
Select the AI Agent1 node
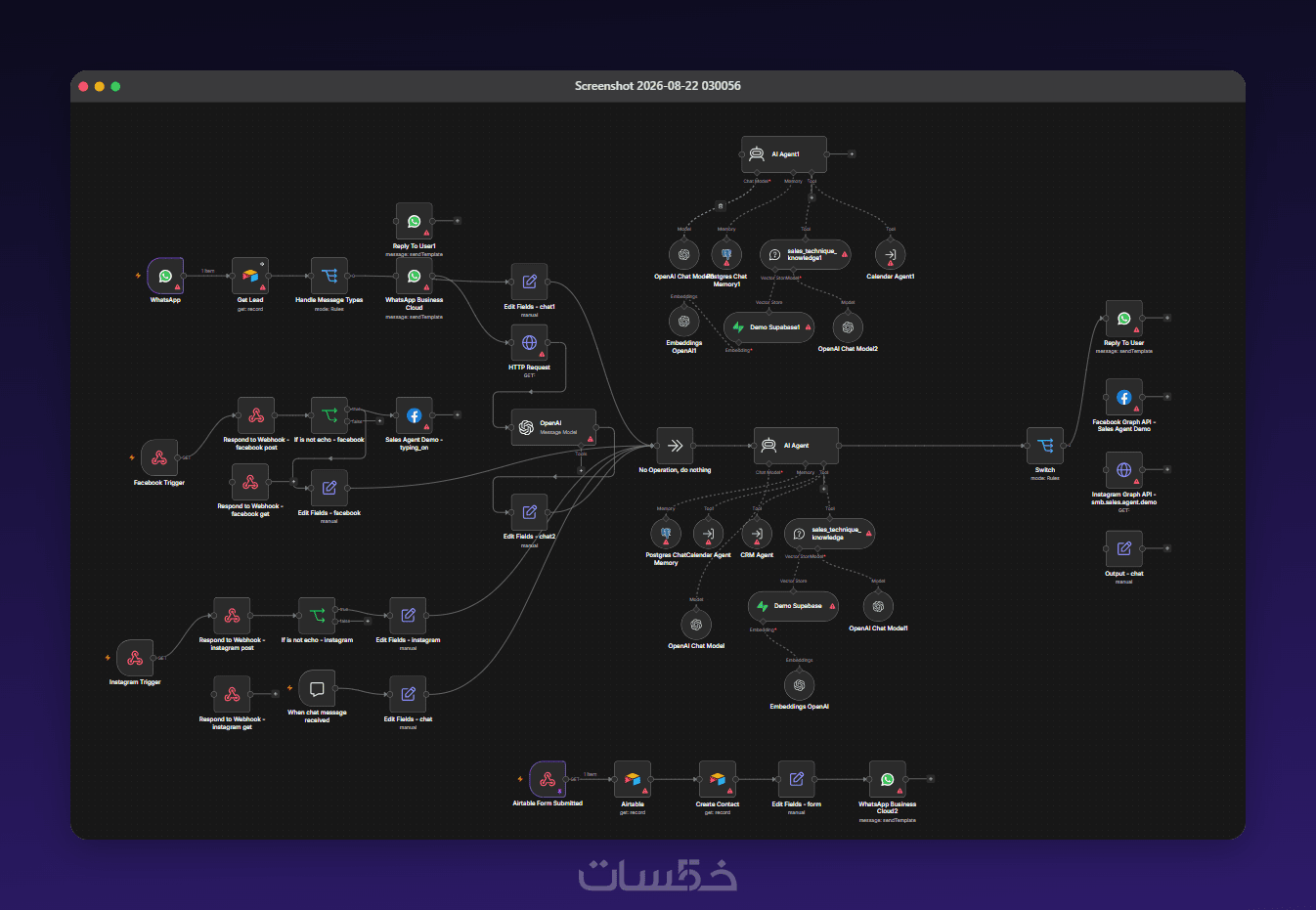(x=784, y=154)
